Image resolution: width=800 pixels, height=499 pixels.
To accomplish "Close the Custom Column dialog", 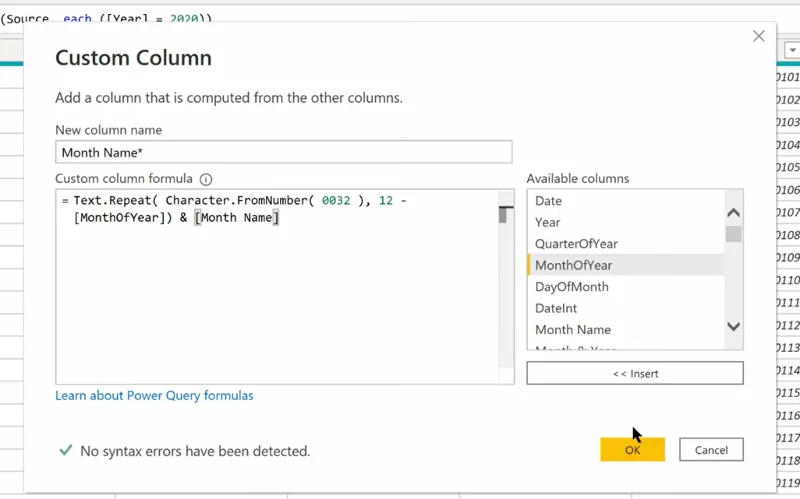I will click(759, 36).
